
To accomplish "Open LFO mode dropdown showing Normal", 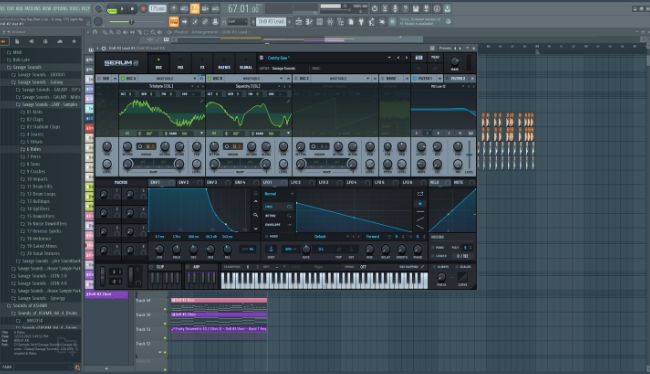I will pos(279,194).
